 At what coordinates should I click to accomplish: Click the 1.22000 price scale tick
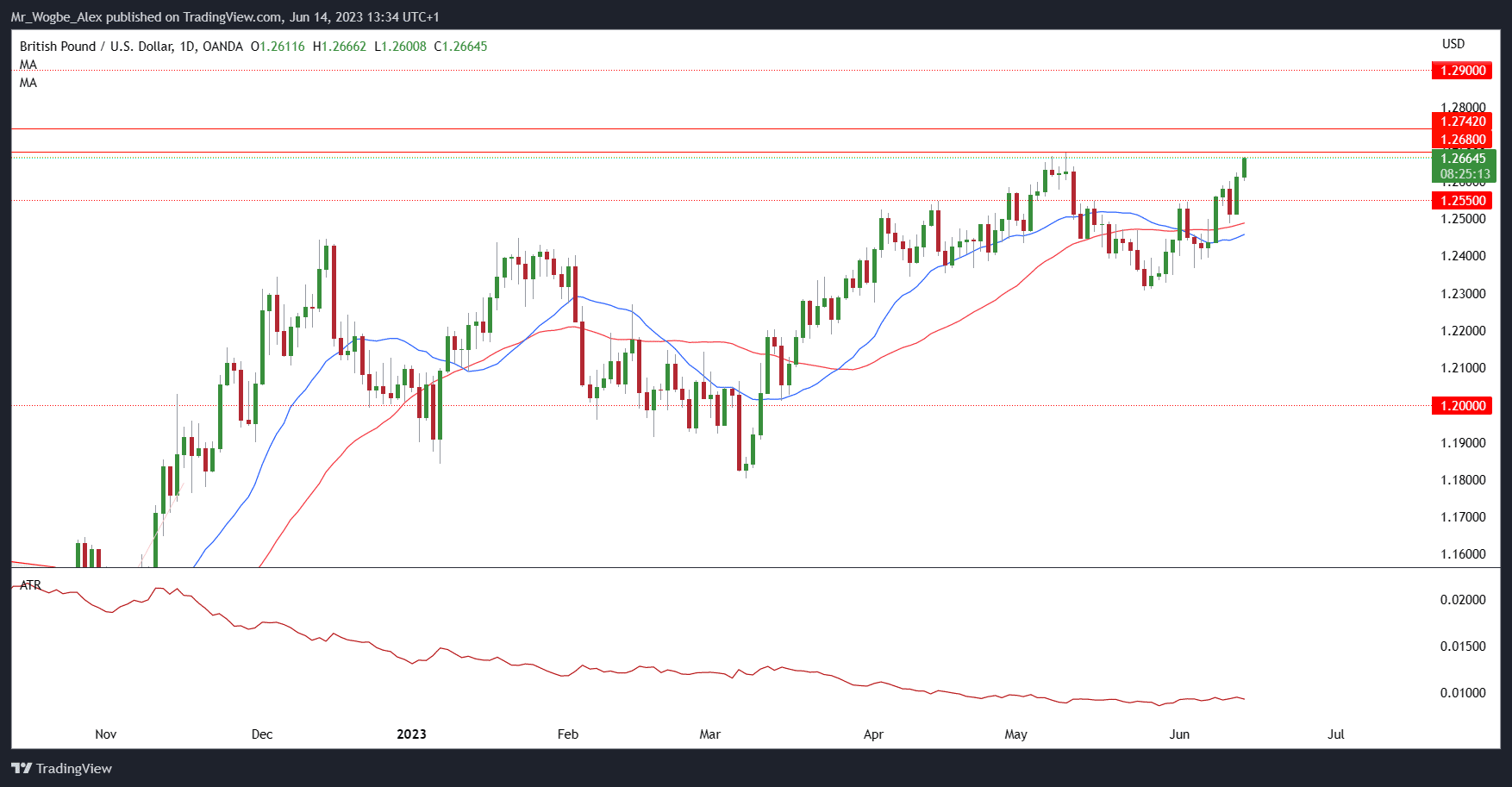tap(1463, 331)
